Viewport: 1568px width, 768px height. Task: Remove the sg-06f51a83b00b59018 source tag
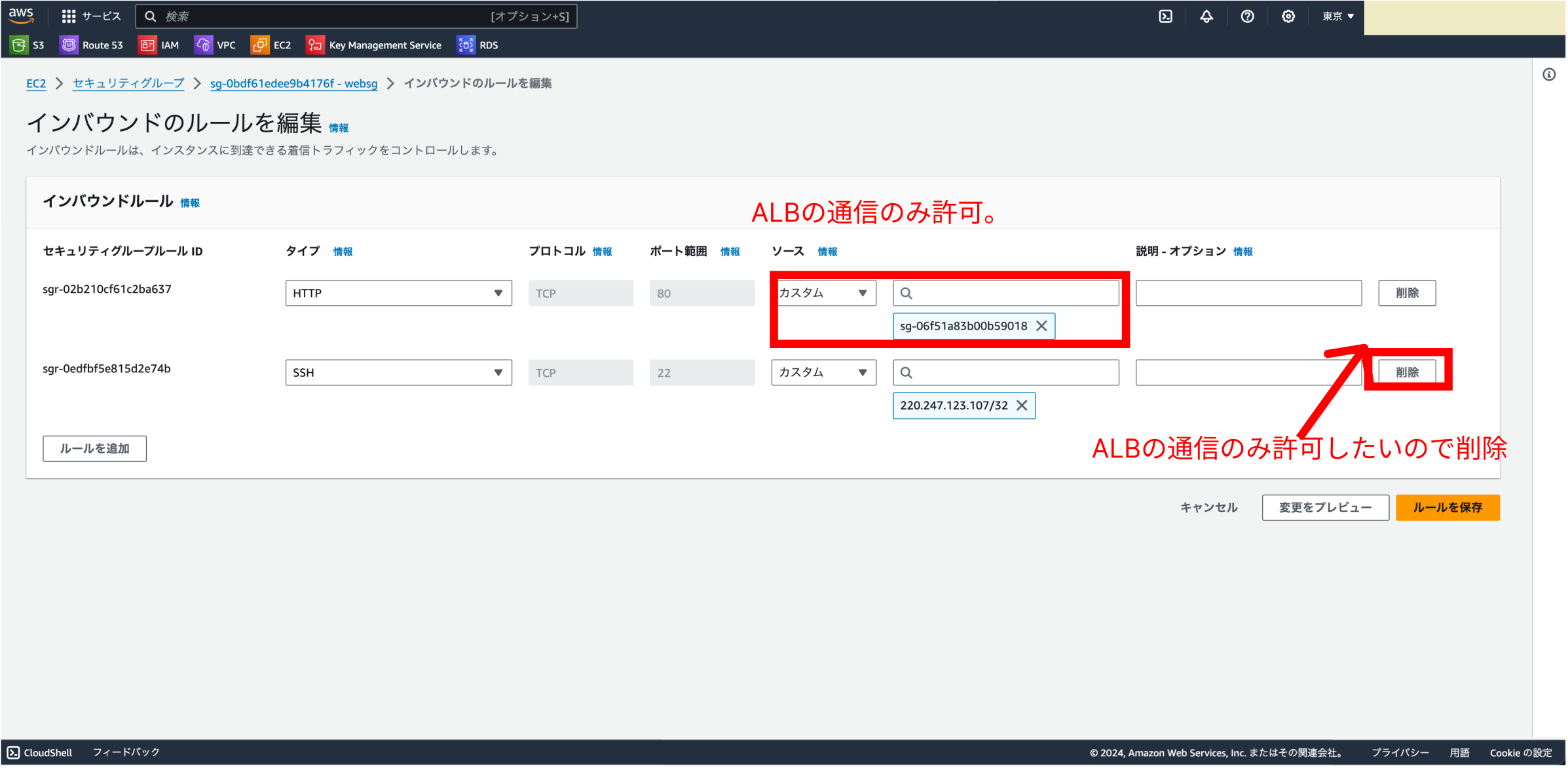1041,326
